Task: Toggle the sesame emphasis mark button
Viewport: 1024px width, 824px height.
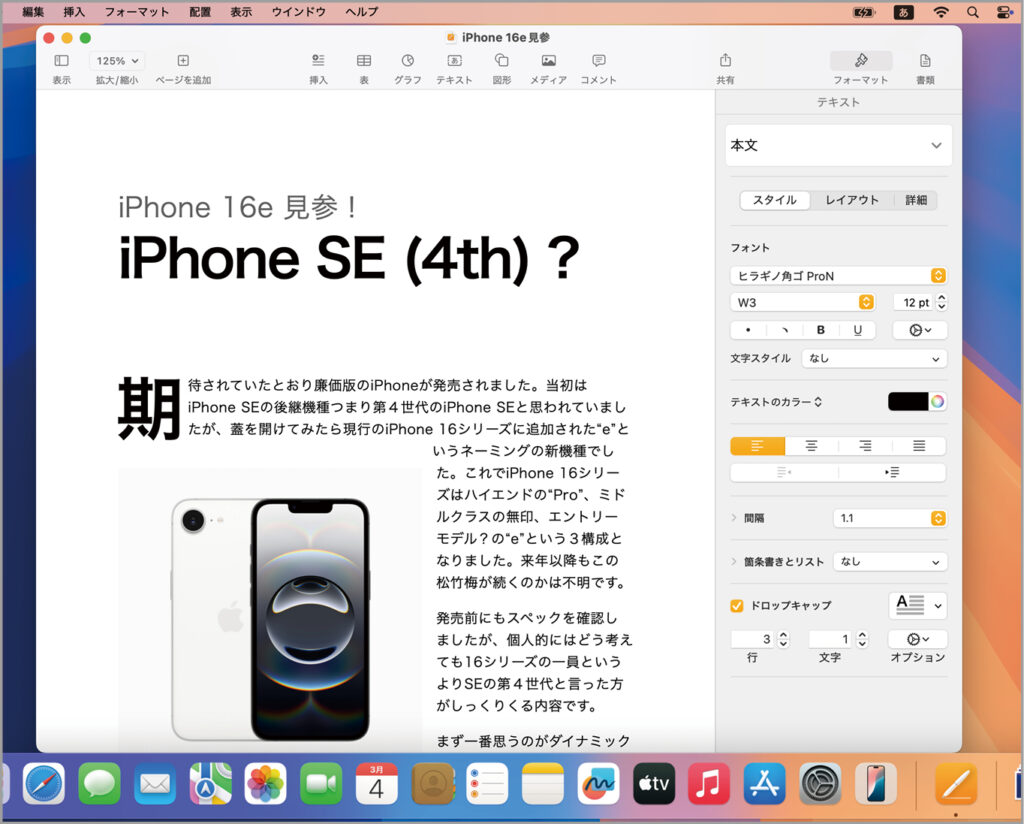Action: pos(785,330)
